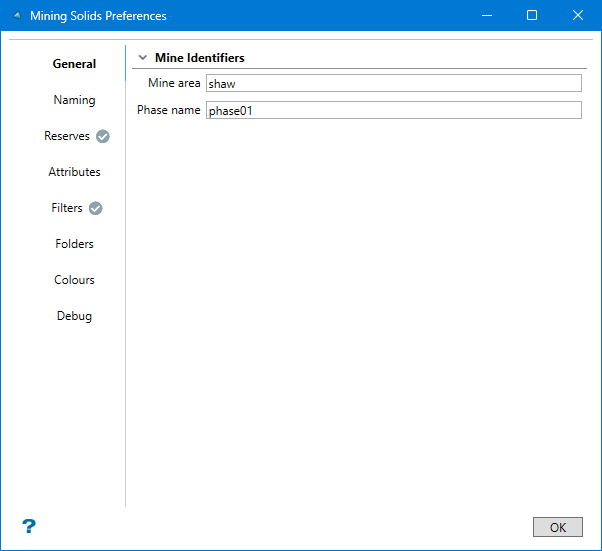This screenshot has width=602, height=551.
Task: Open the Filters preferences tab
Action: (x=67, y=208)
